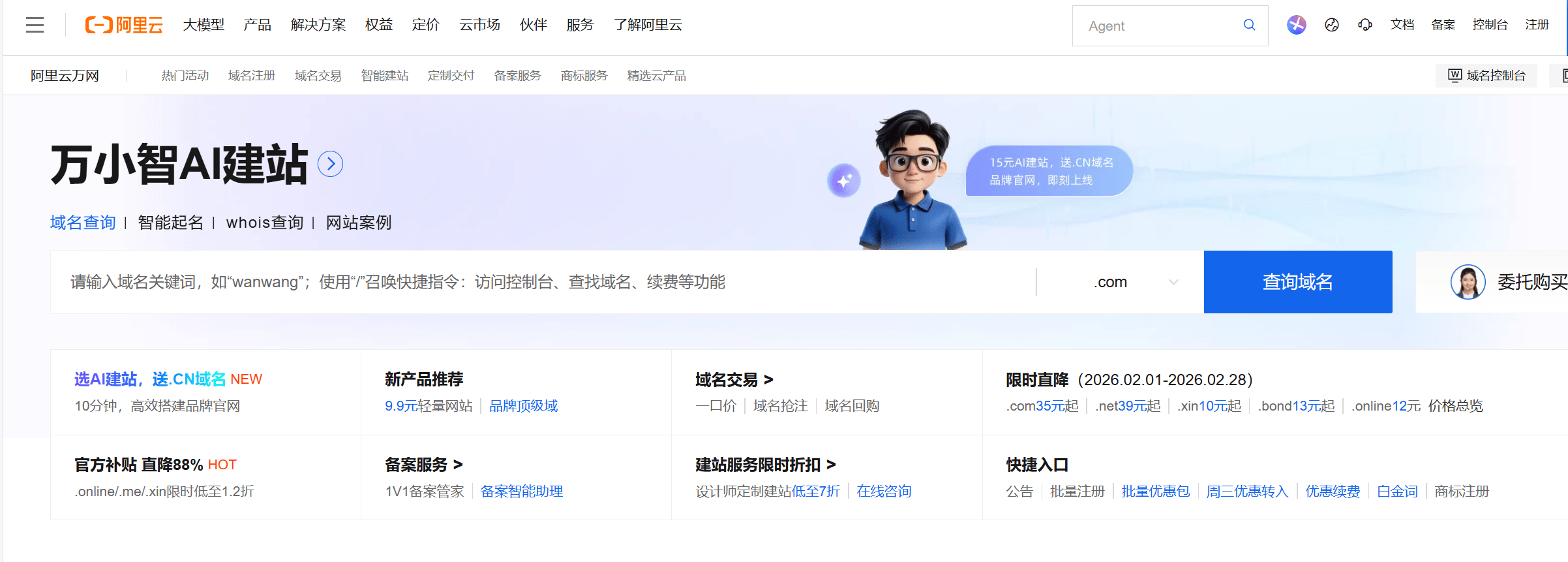Expand the 备案服务 section arrow
The height and width of the screenshot is (562, 1568).
[x=458, y=465]
